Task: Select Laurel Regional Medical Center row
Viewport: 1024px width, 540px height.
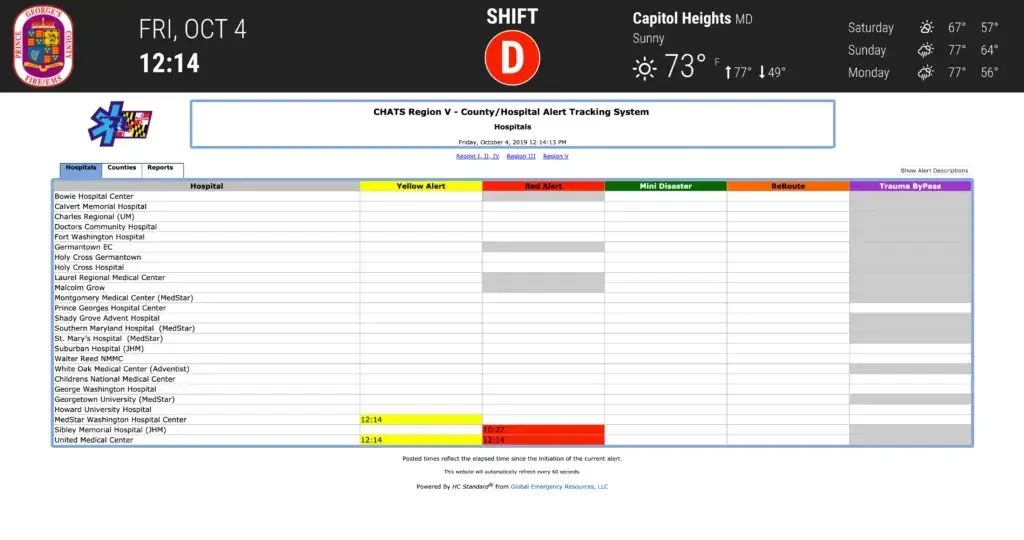Action: pos(512,278)
